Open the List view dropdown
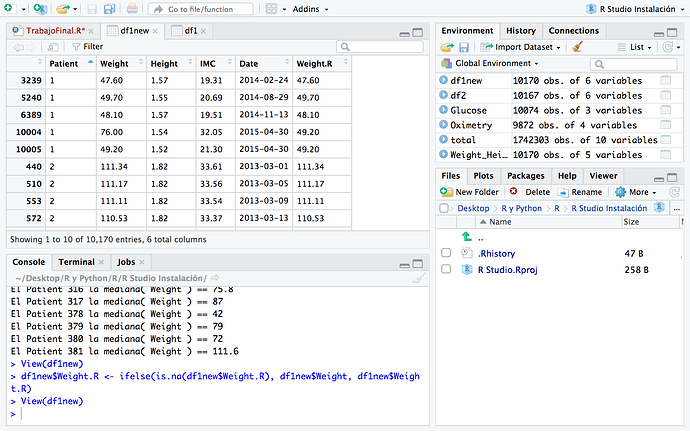This screenshot has width=690, height=431. click(x=634, y=47)
